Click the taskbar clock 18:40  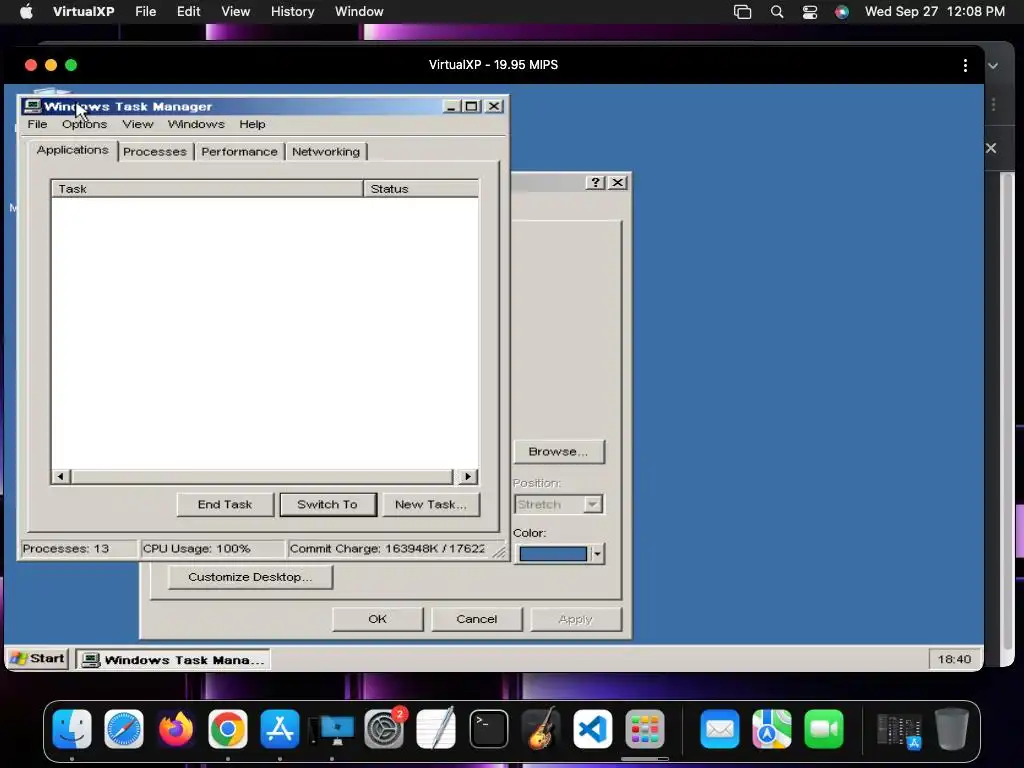[x=954, y=660]
